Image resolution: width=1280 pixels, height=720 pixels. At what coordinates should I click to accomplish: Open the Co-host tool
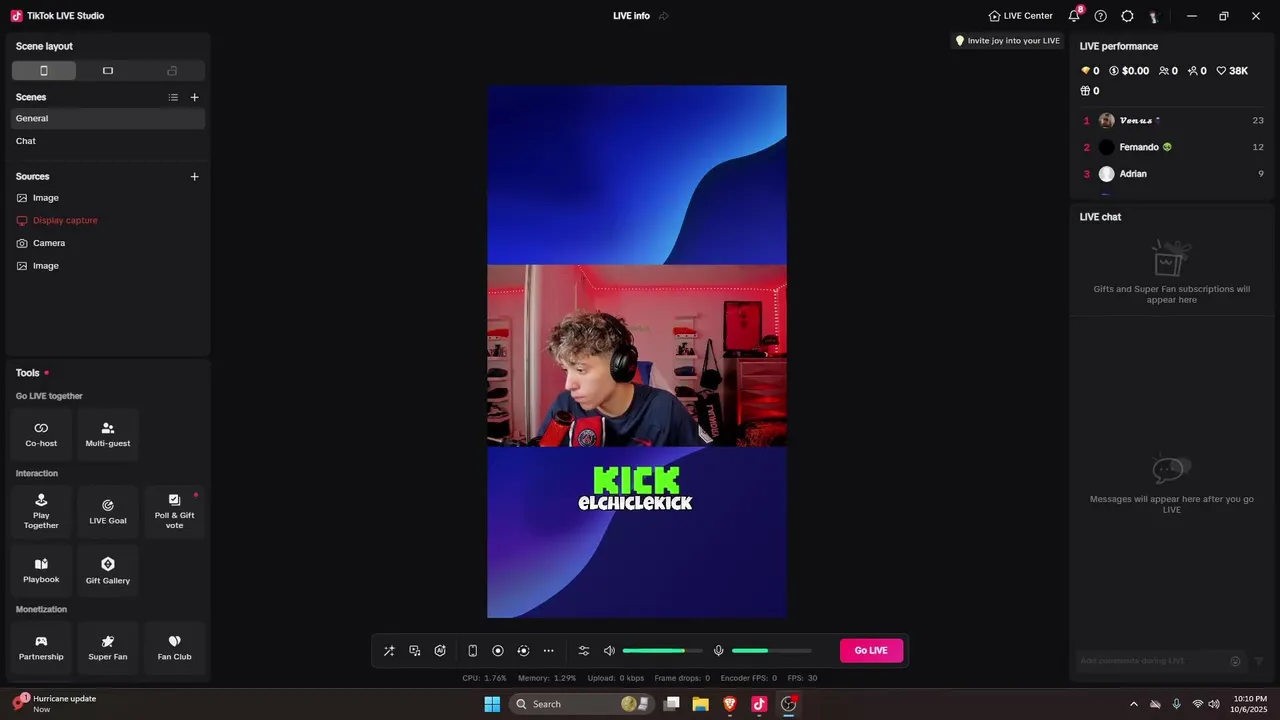point(41,434)
